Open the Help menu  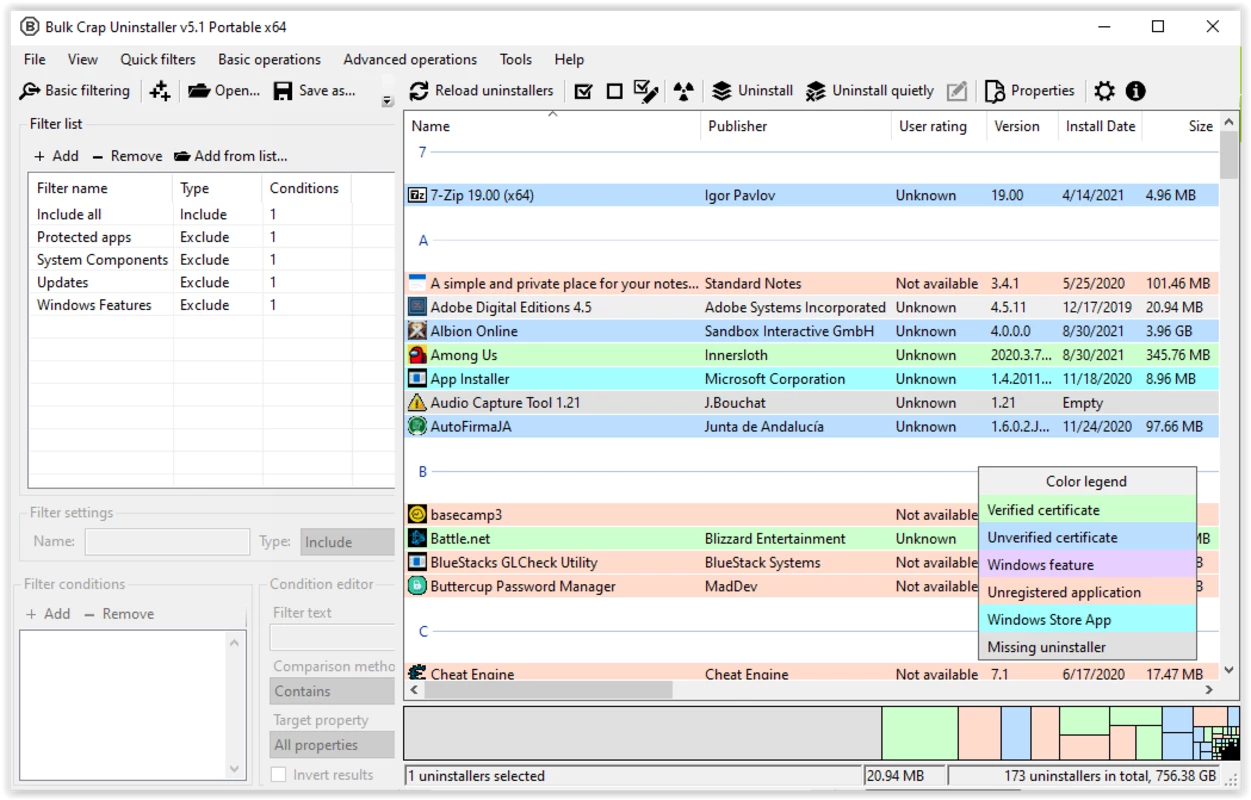click(x=569, y=59)
